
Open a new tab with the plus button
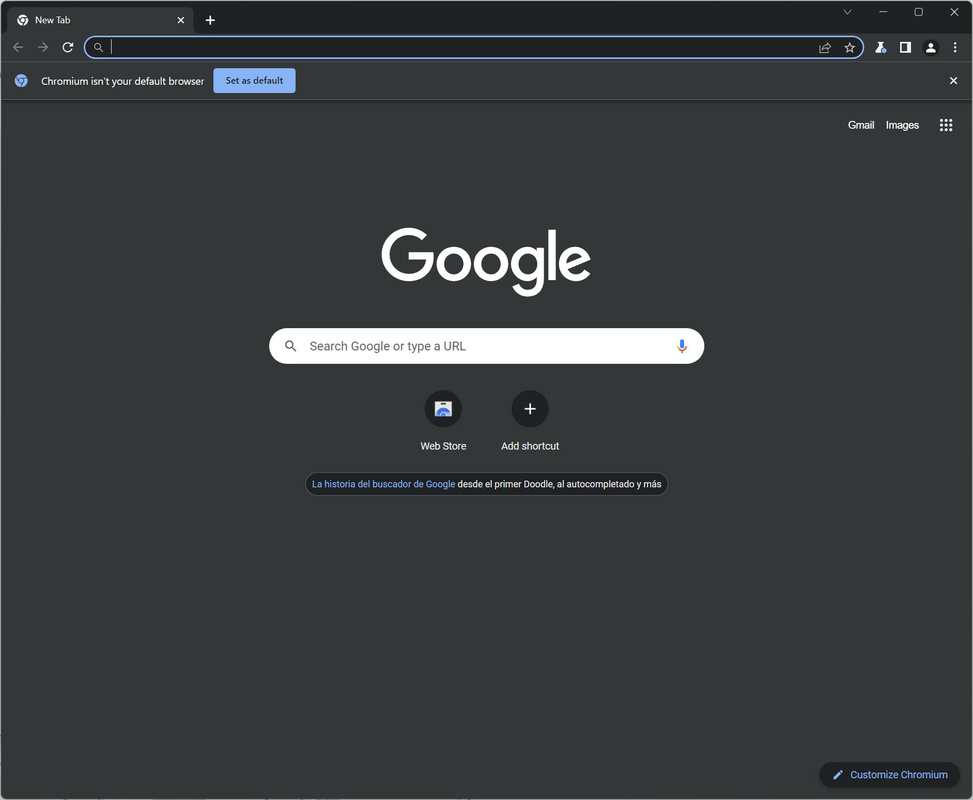point(210,19)
